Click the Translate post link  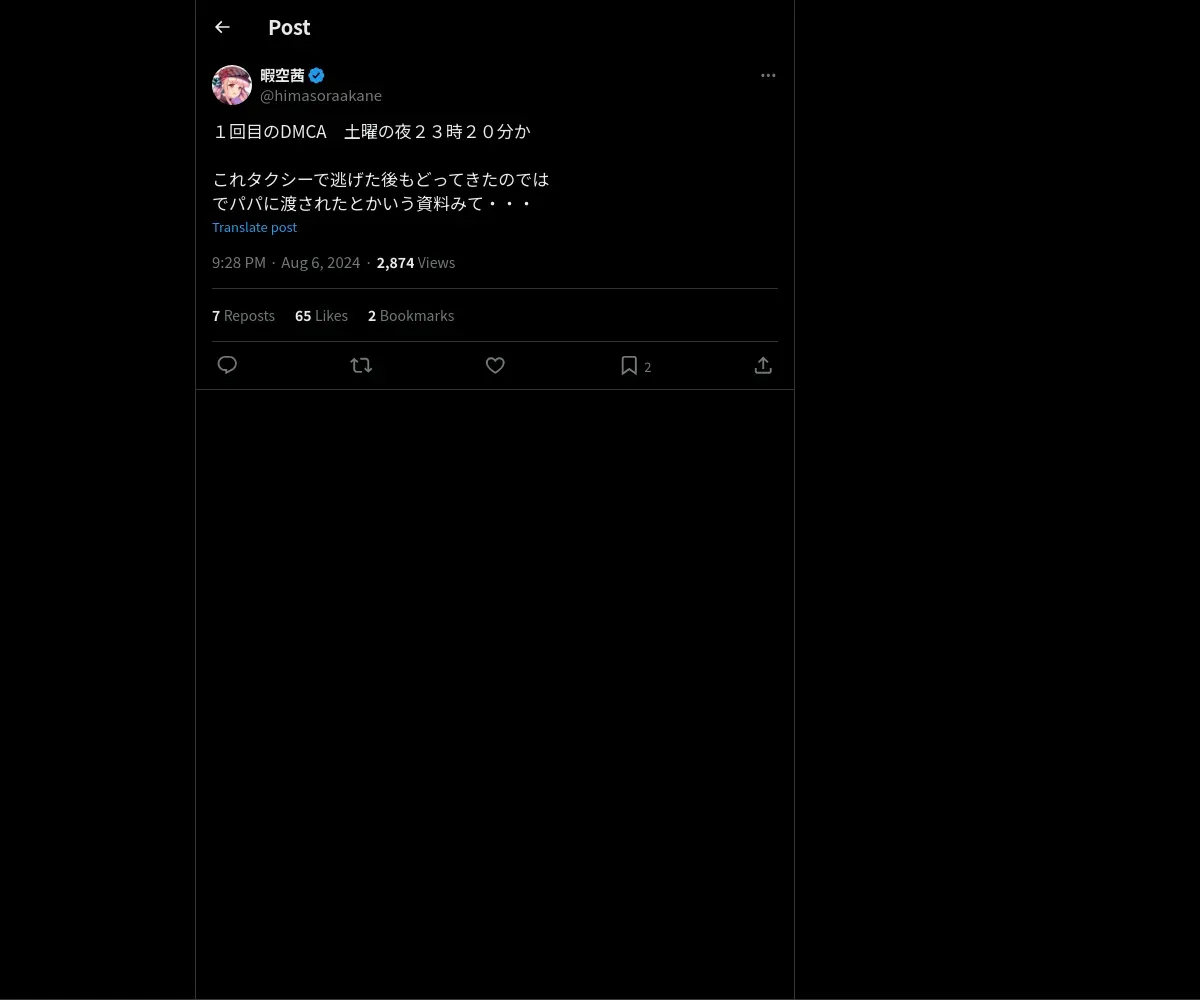(x=254, y=227)
